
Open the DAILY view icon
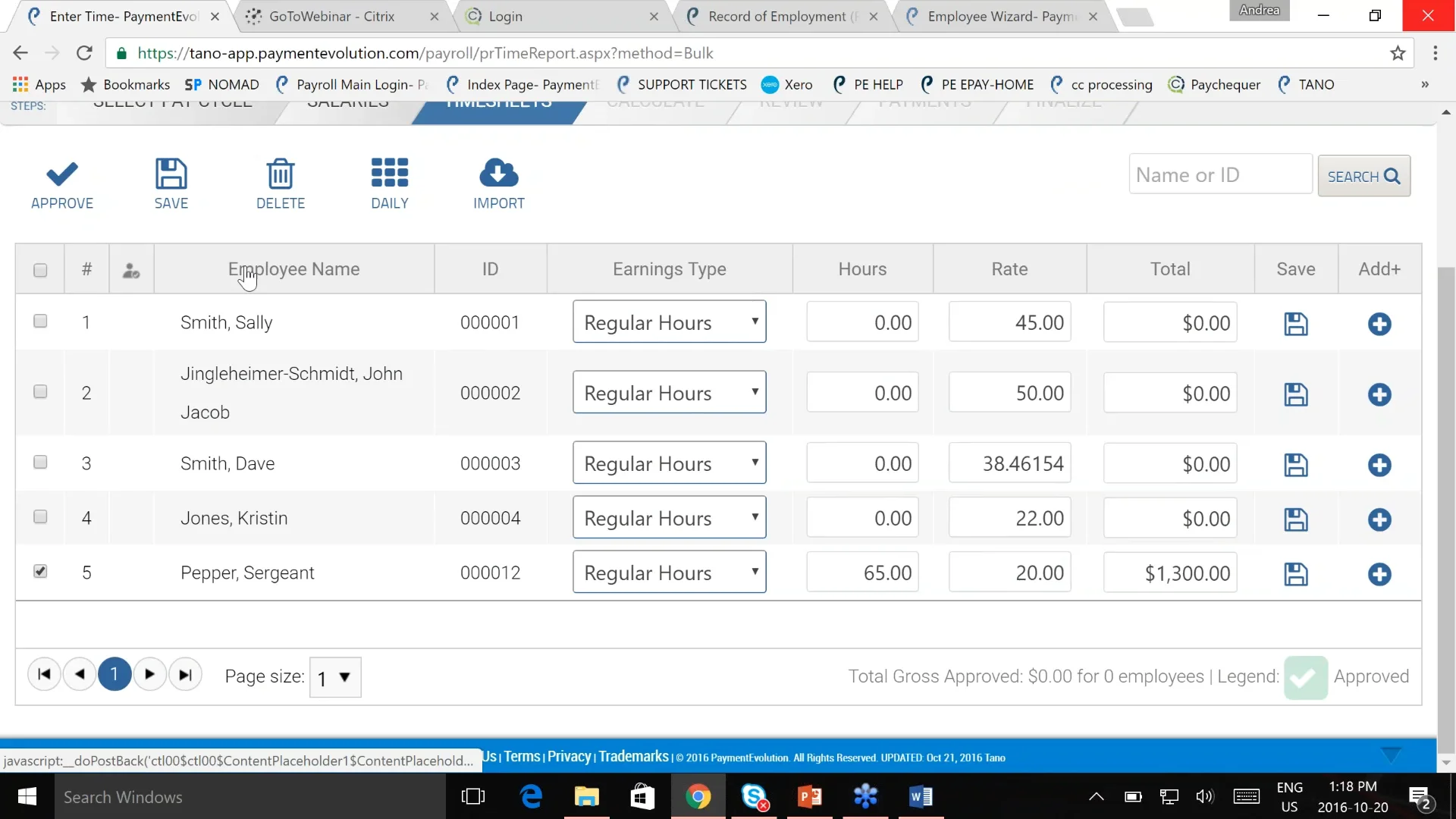389,182
